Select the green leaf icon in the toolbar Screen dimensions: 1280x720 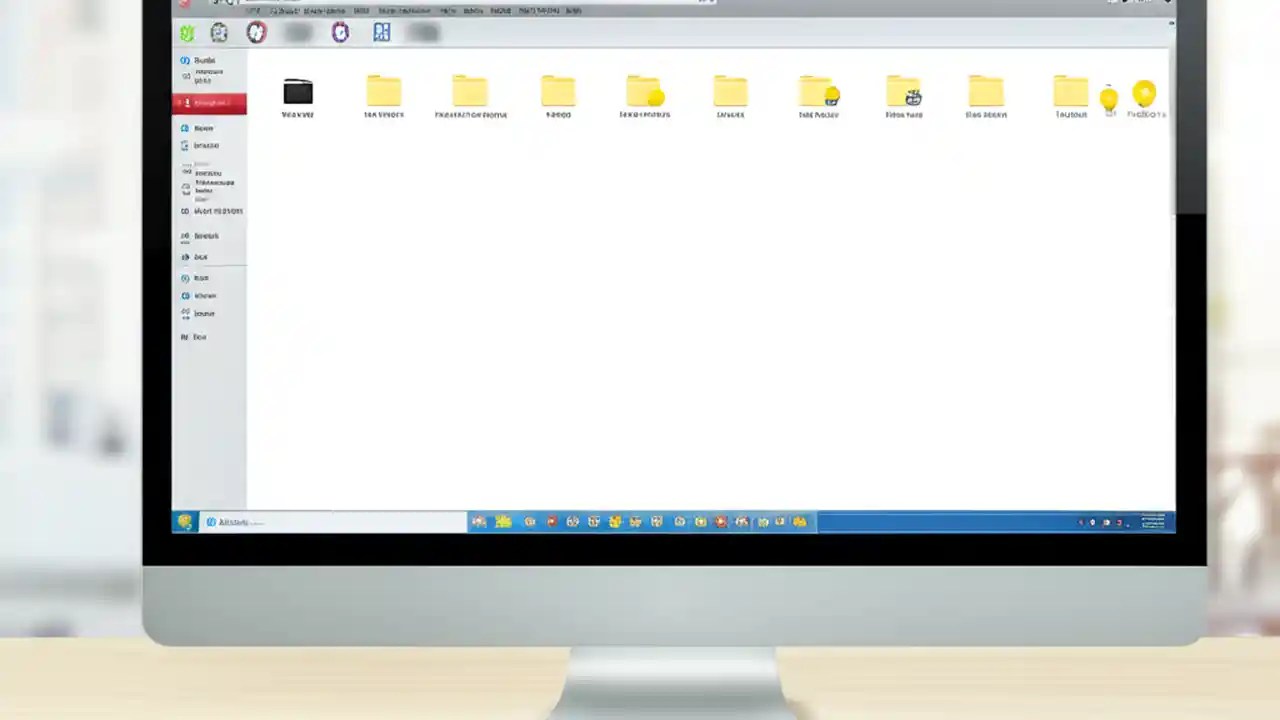point(187,32)
